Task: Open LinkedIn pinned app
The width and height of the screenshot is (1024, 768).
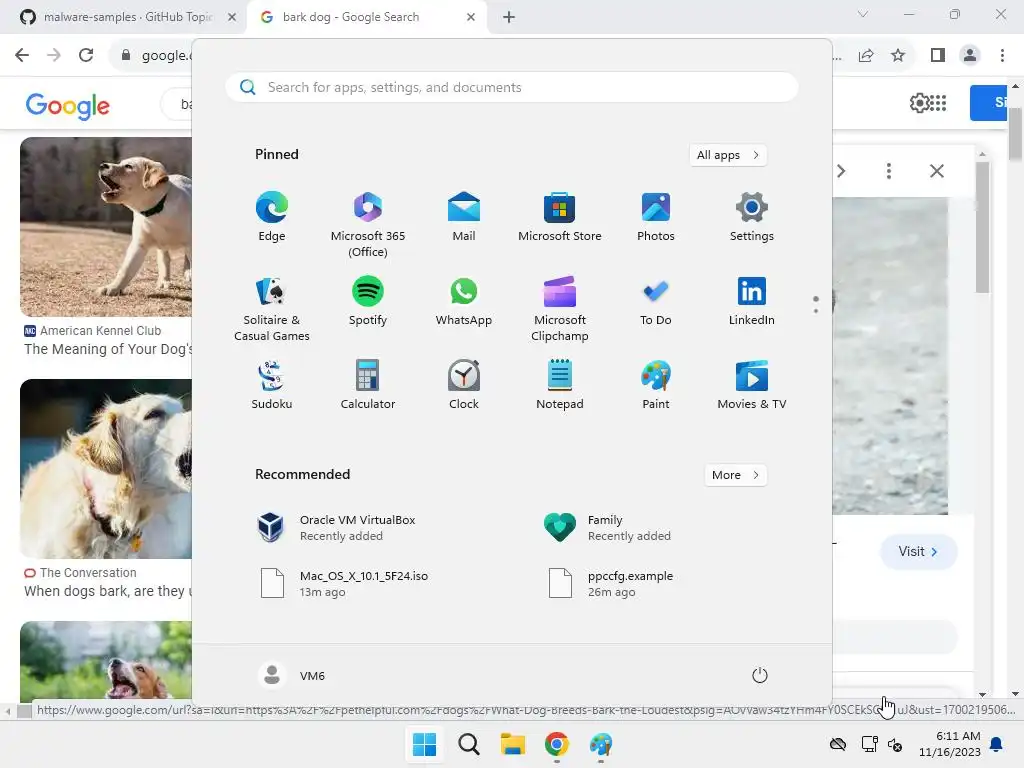Action: coord(752,301)
